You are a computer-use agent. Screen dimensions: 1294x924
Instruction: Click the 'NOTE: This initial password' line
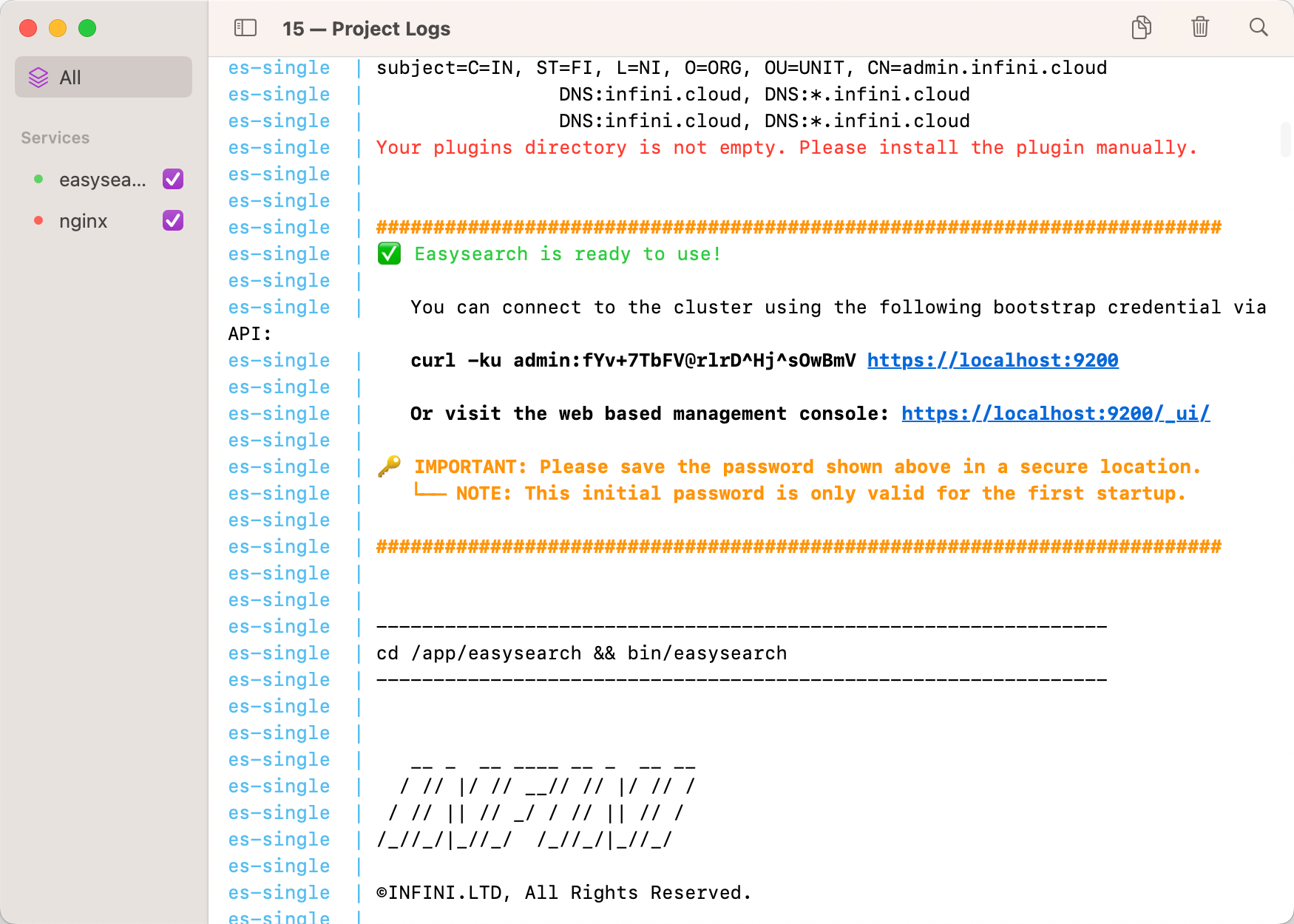(821, 493)
